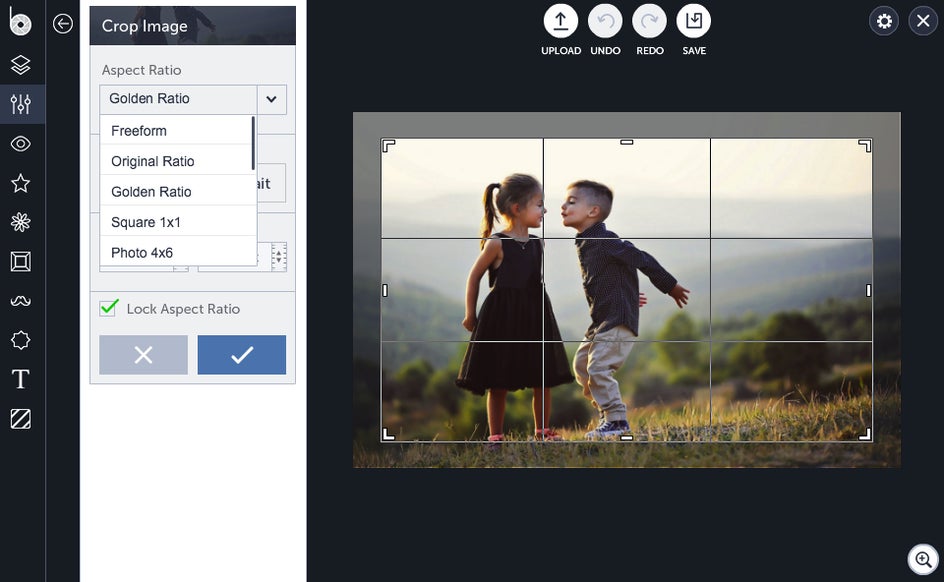Open settings gear icon
Viewport: 944px width, 582px height.
(x=884, y=22)
